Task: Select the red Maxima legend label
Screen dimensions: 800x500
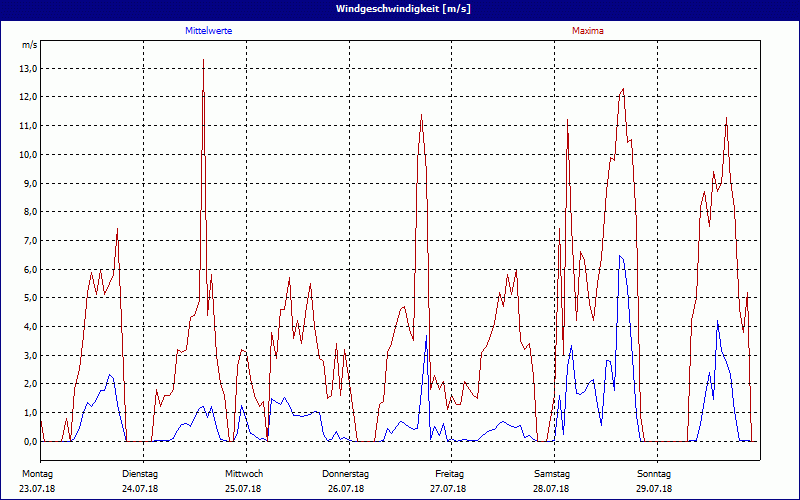Action: [x=587, y=31]
